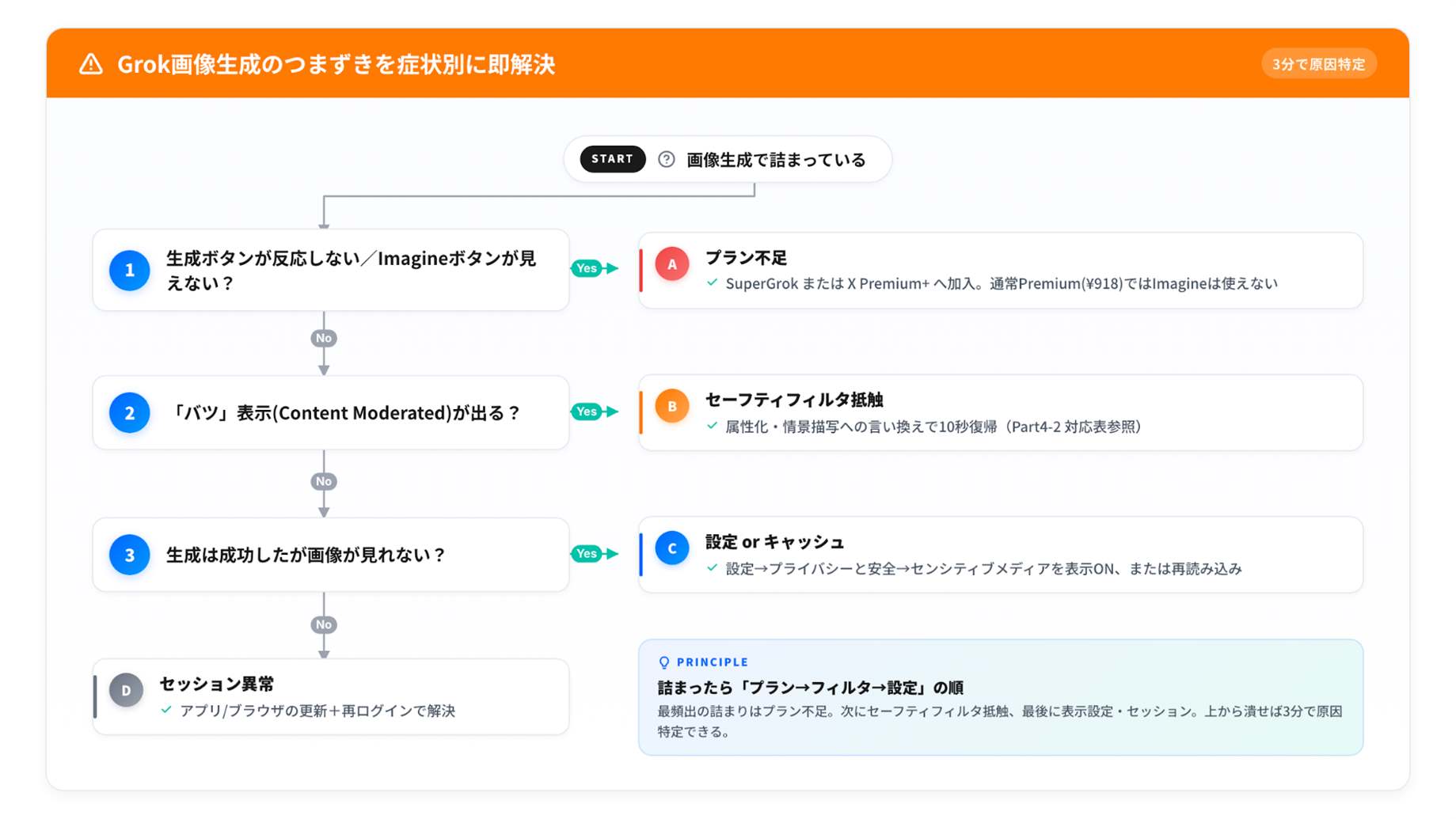Image resolution: width=1456 pixels, height=819 pixels.
Task: Click the blue number 2 circle
Action: point(129,413)
